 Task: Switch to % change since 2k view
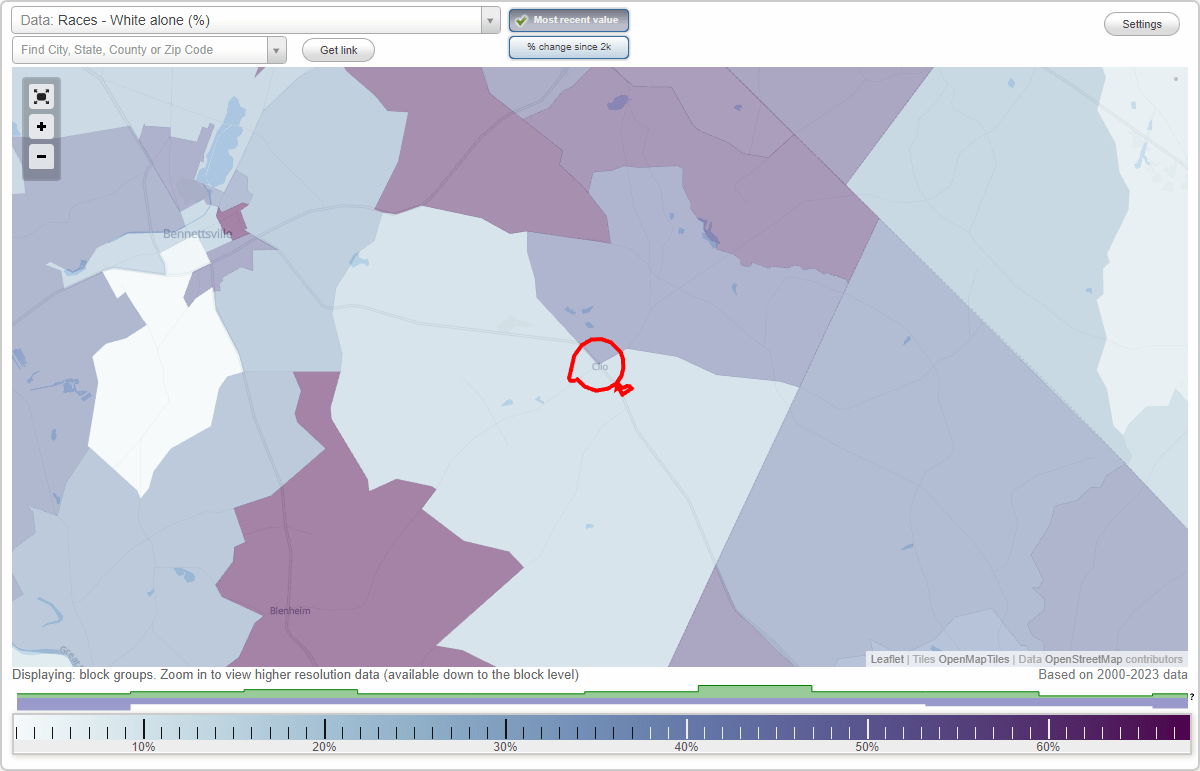coord(569,46)
